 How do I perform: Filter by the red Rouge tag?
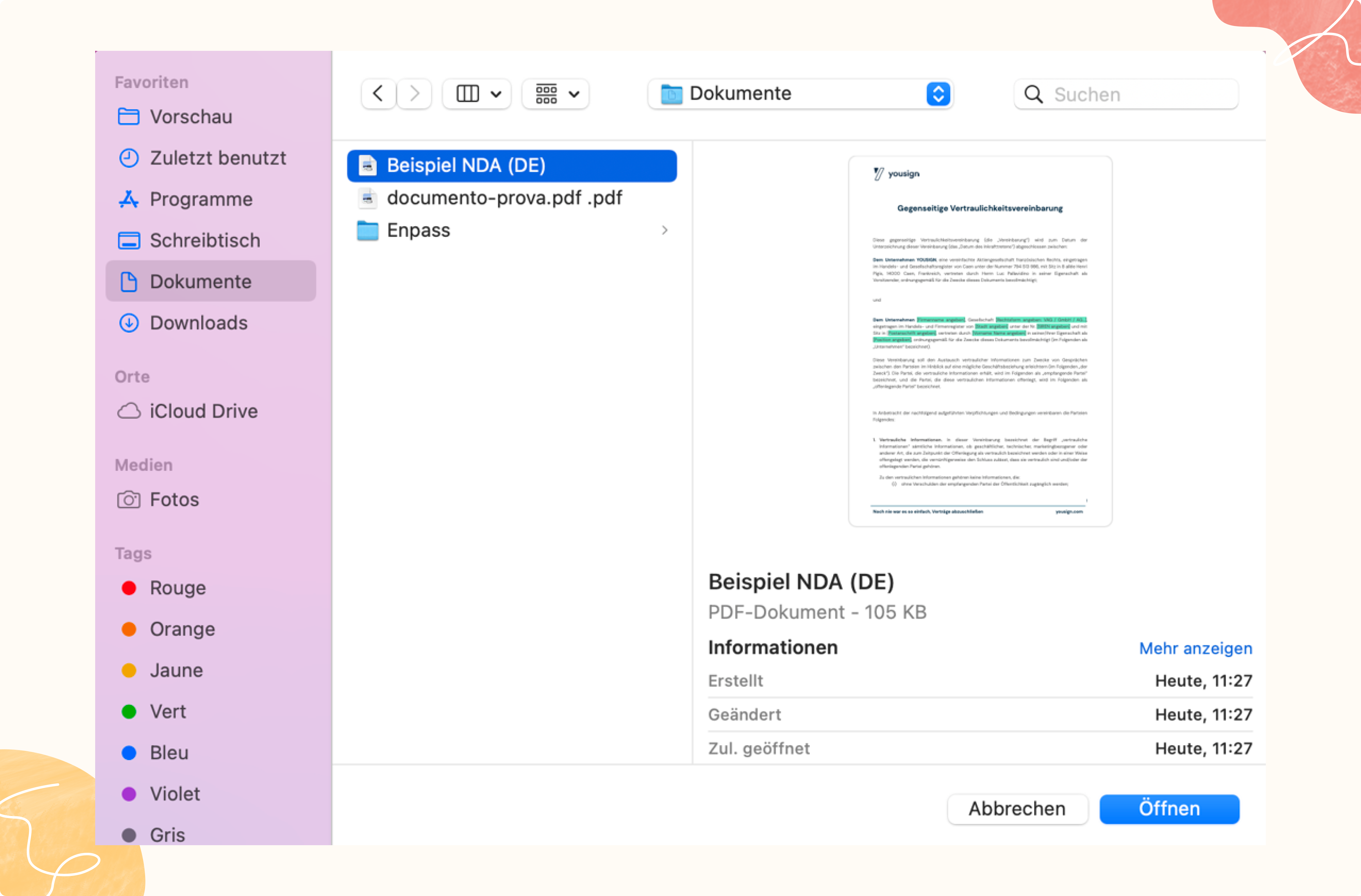tap(177, 588)
